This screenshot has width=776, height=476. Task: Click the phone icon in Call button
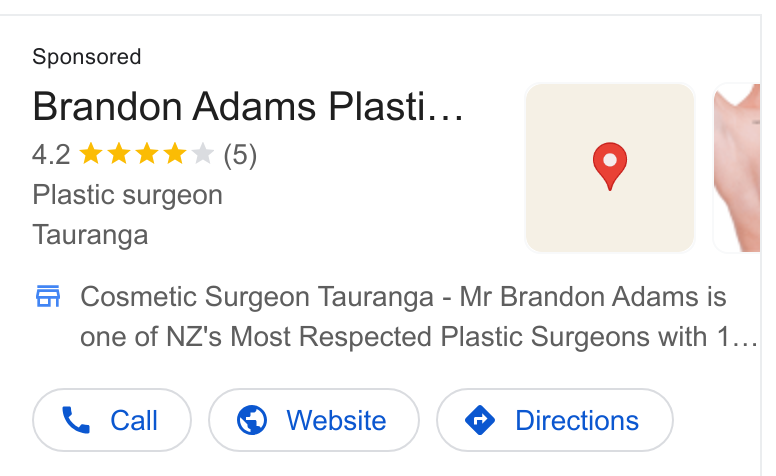[x=76, y=420]
